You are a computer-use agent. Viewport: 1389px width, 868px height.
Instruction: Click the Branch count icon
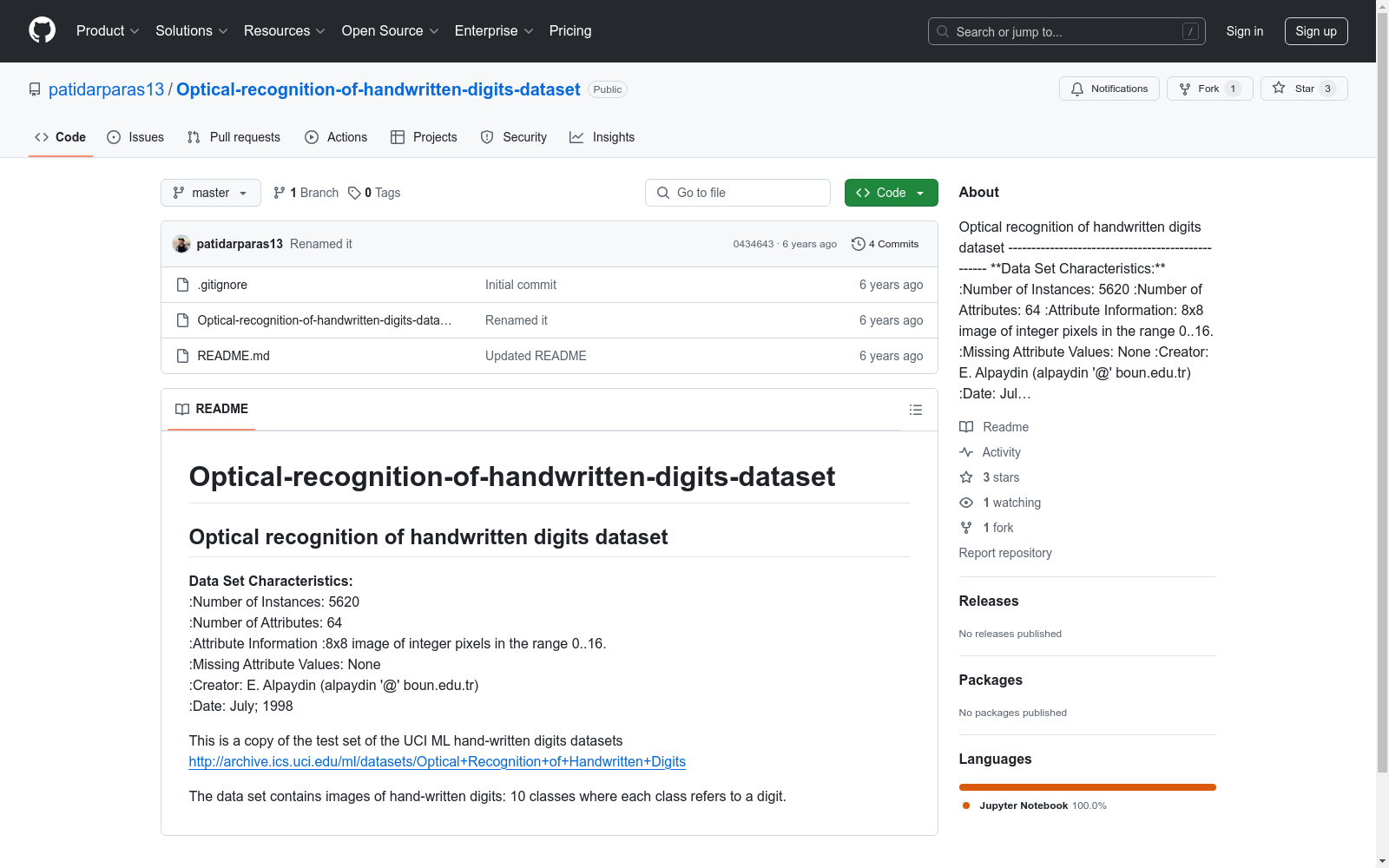pyautogui.click(x=280, y=193)
